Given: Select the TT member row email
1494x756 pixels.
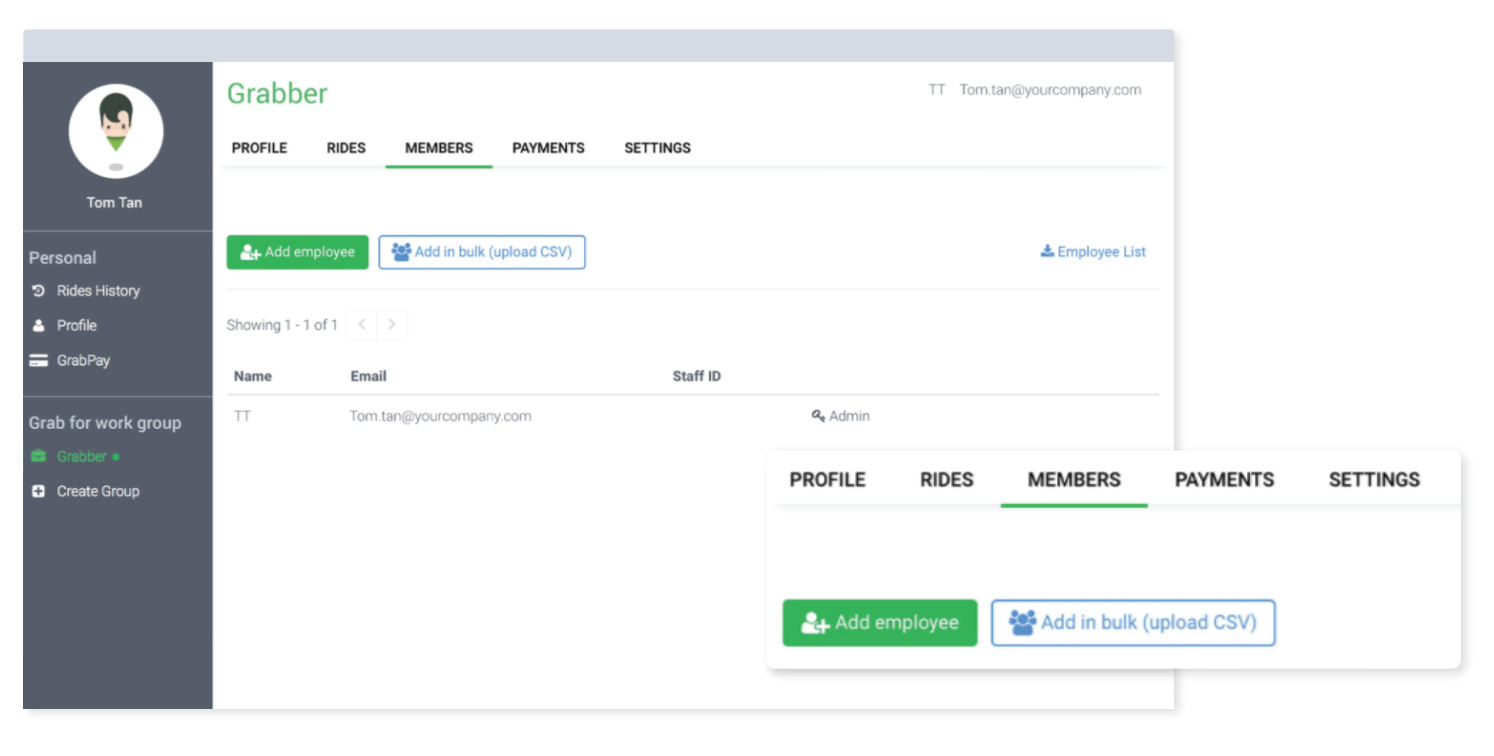Looking at the screenshot, I should click(440, 416).
